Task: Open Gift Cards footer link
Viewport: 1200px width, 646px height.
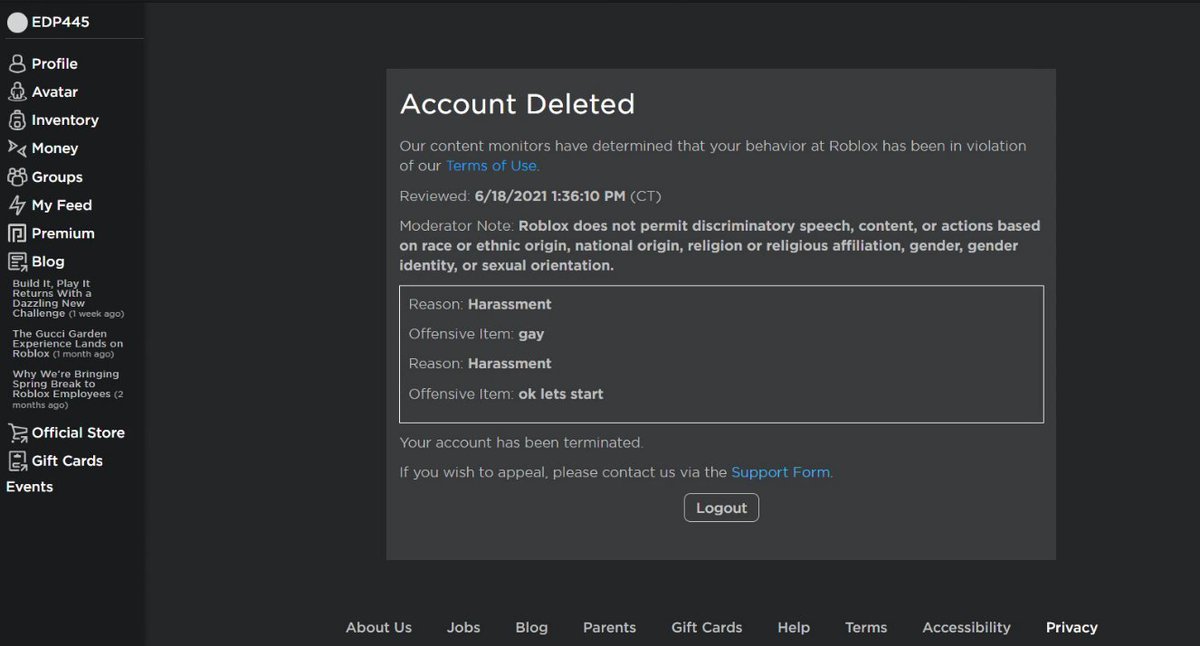Action: click(x=706, y=628)
